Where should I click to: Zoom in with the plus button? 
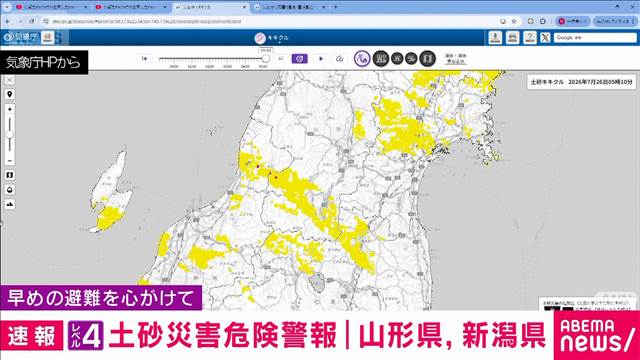9,109
